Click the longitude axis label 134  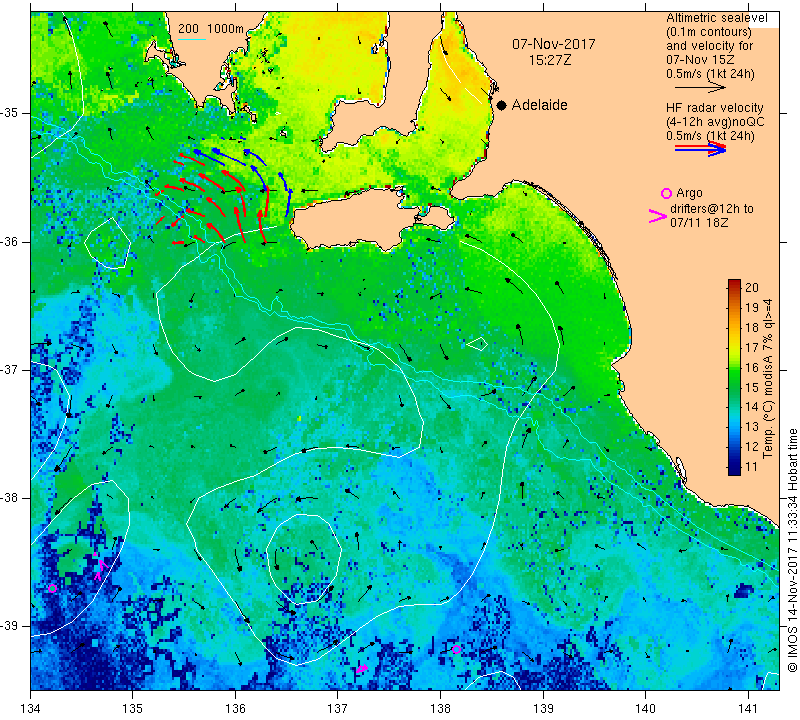coord(31,709)
